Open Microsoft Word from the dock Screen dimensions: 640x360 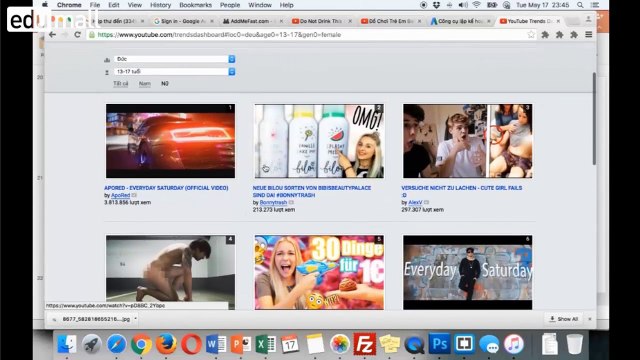[216, 344]
